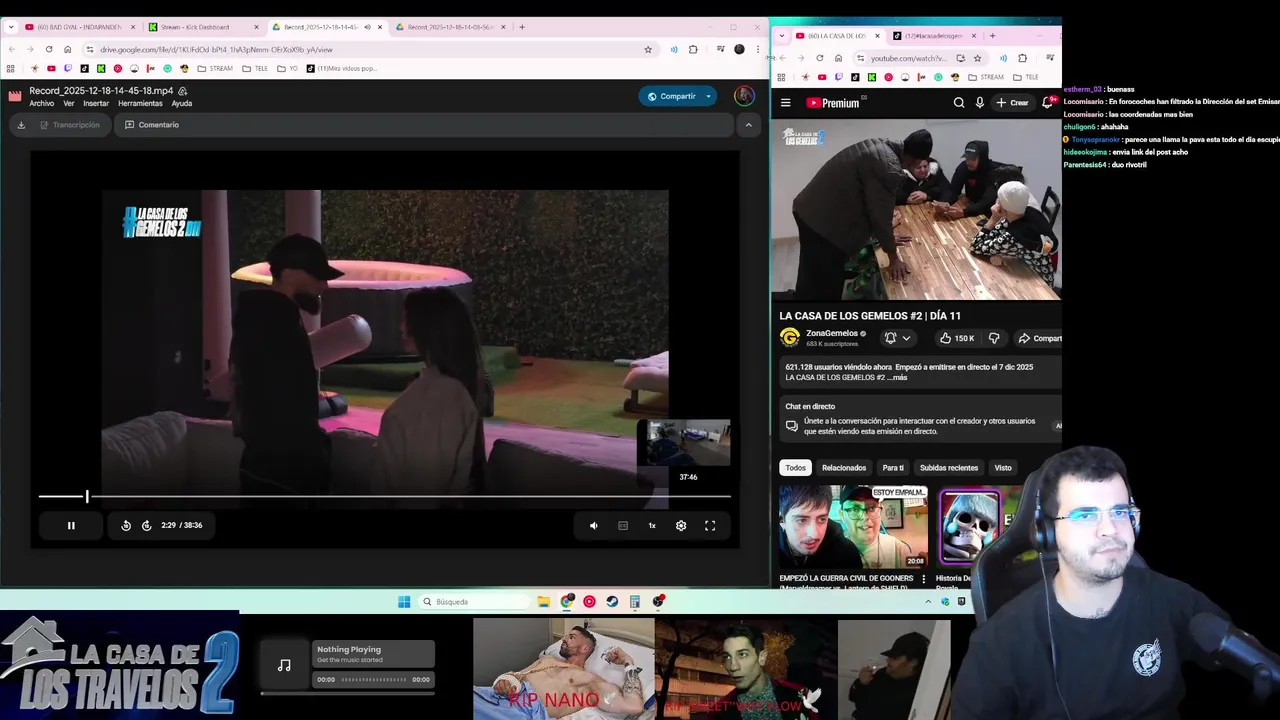Screen dimensions: 1280x720
Task: Open the Ayuda menu in Drive
Action: click(x=182, y=103)
